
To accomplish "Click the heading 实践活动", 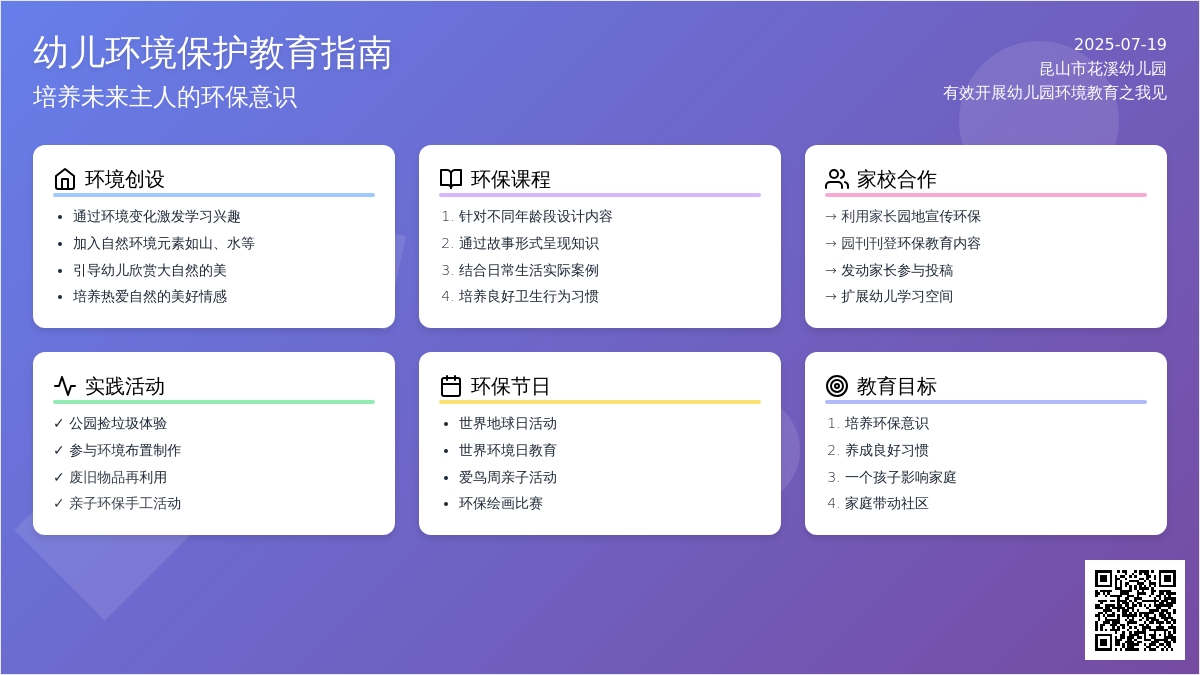I will pos(125,386).
